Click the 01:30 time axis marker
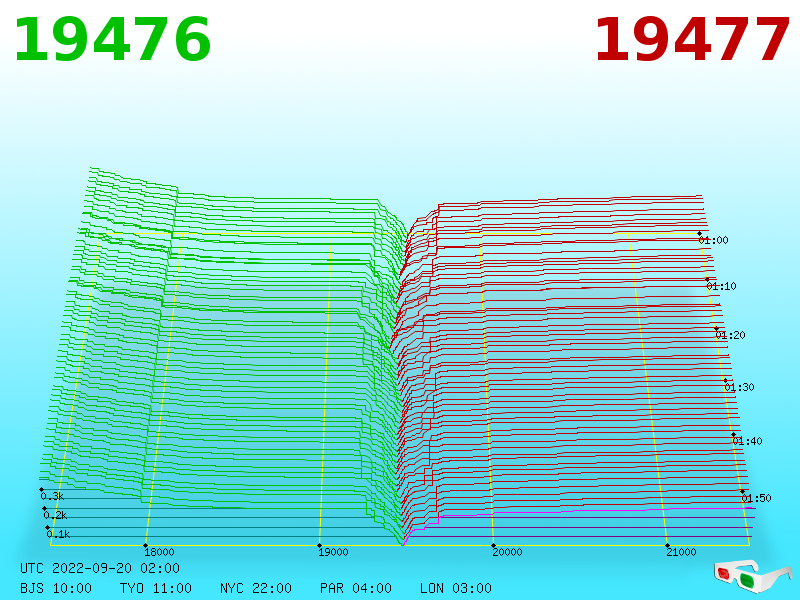The height and width of the screenshot is (600, 800). [x=739, y=387]
